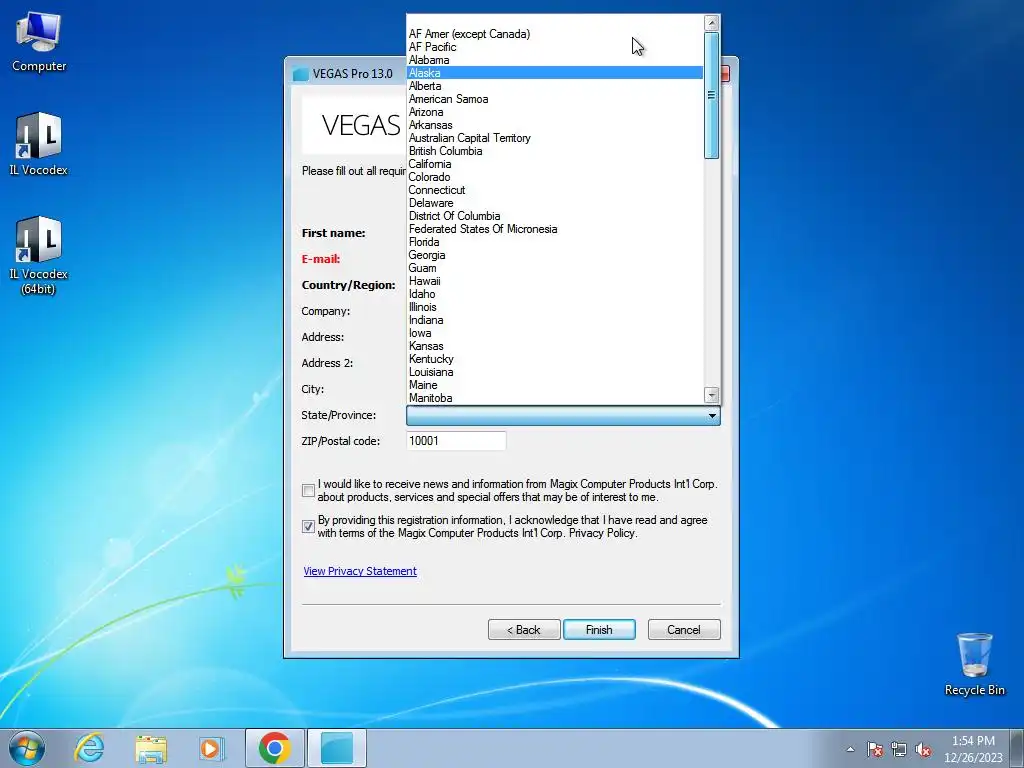Choose Kansas from the list
This screenshot has height=768, width=1024.
coord(554,346)
